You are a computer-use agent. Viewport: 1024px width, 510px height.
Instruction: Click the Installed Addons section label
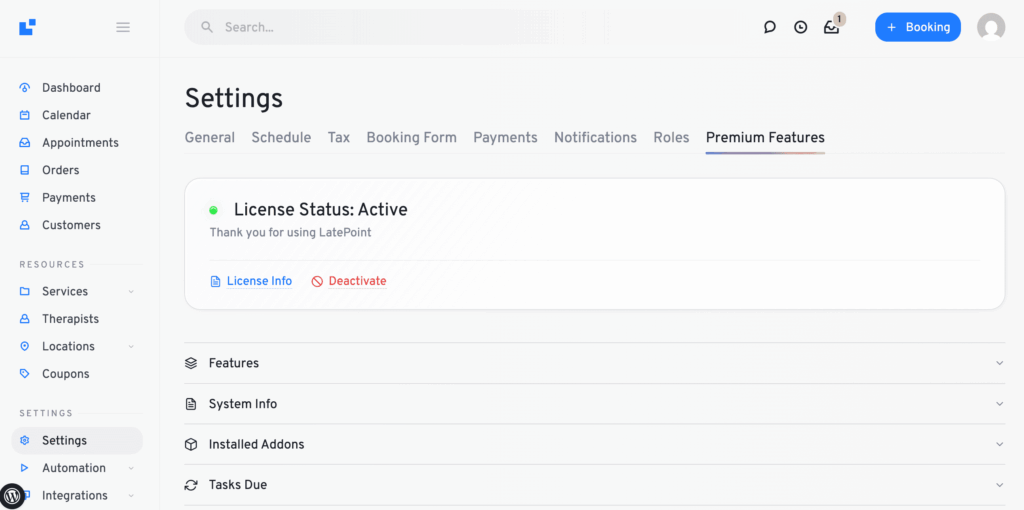pos(257,445)
